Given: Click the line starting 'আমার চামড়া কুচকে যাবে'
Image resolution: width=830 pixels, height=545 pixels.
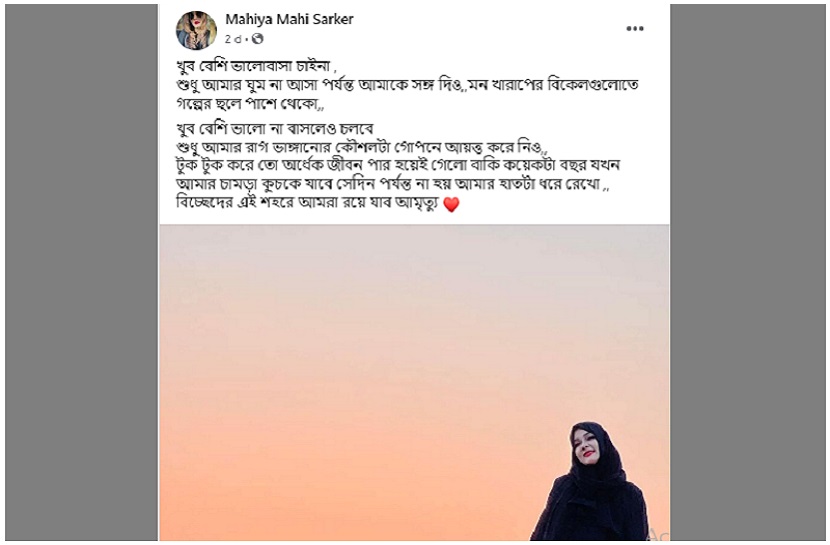Looking at the screenshot, I should (393, 185).
